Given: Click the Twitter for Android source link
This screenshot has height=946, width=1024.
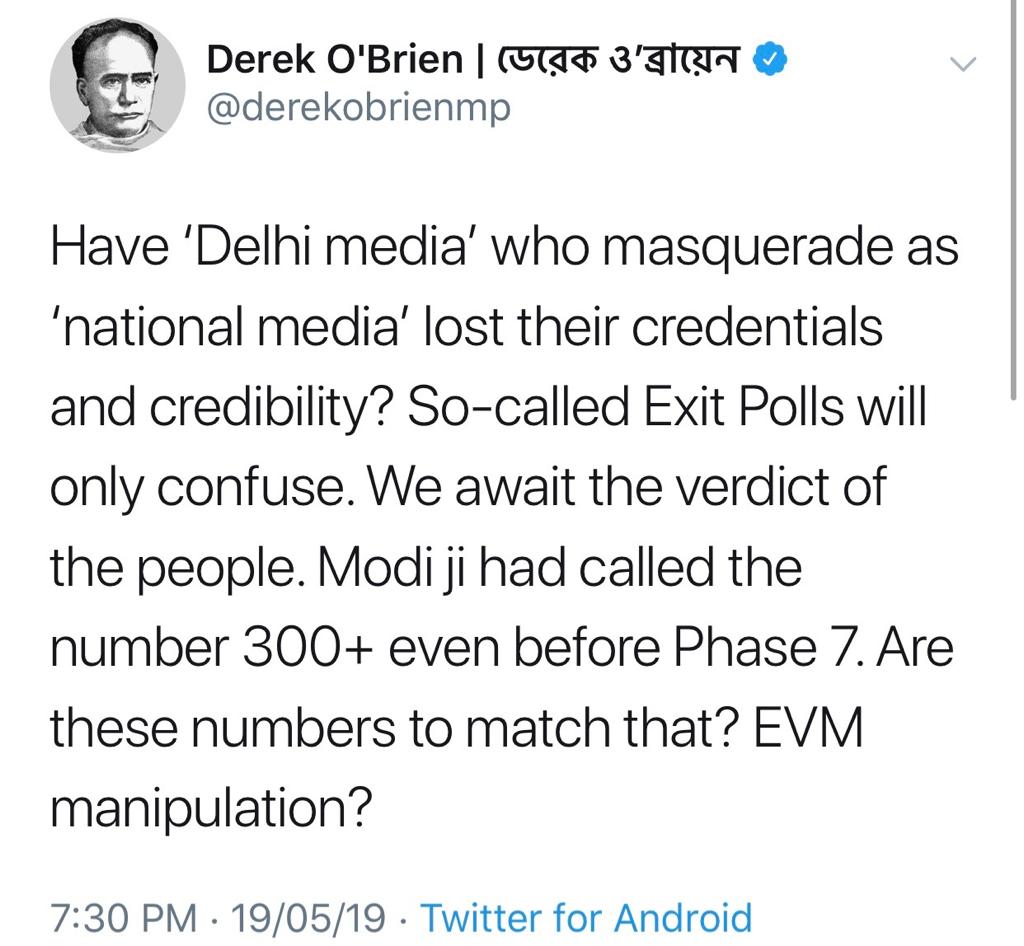Looking at the screenshot, I should pyautogui.click(x=586, y=917).
